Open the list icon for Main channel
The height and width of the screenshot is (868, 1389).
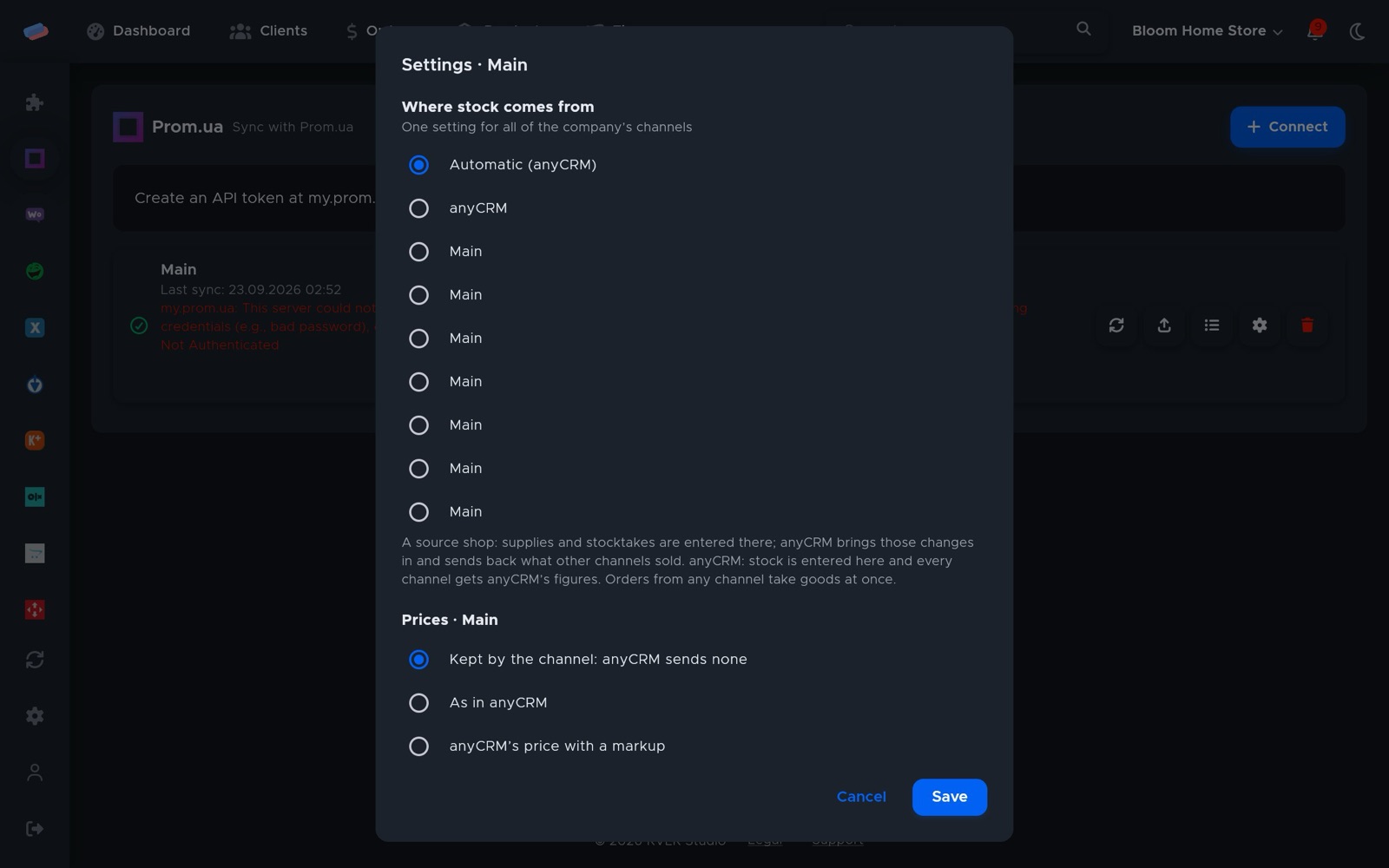point(1212,325)
